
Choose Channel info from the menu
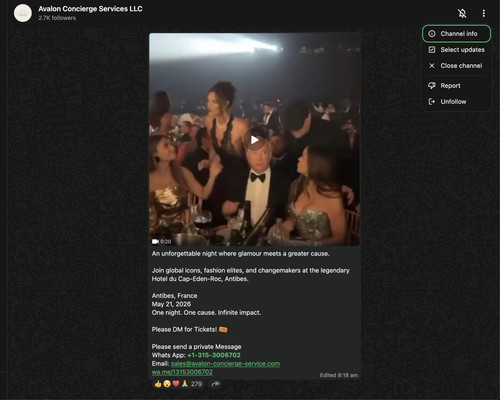(x=456, y=34)
